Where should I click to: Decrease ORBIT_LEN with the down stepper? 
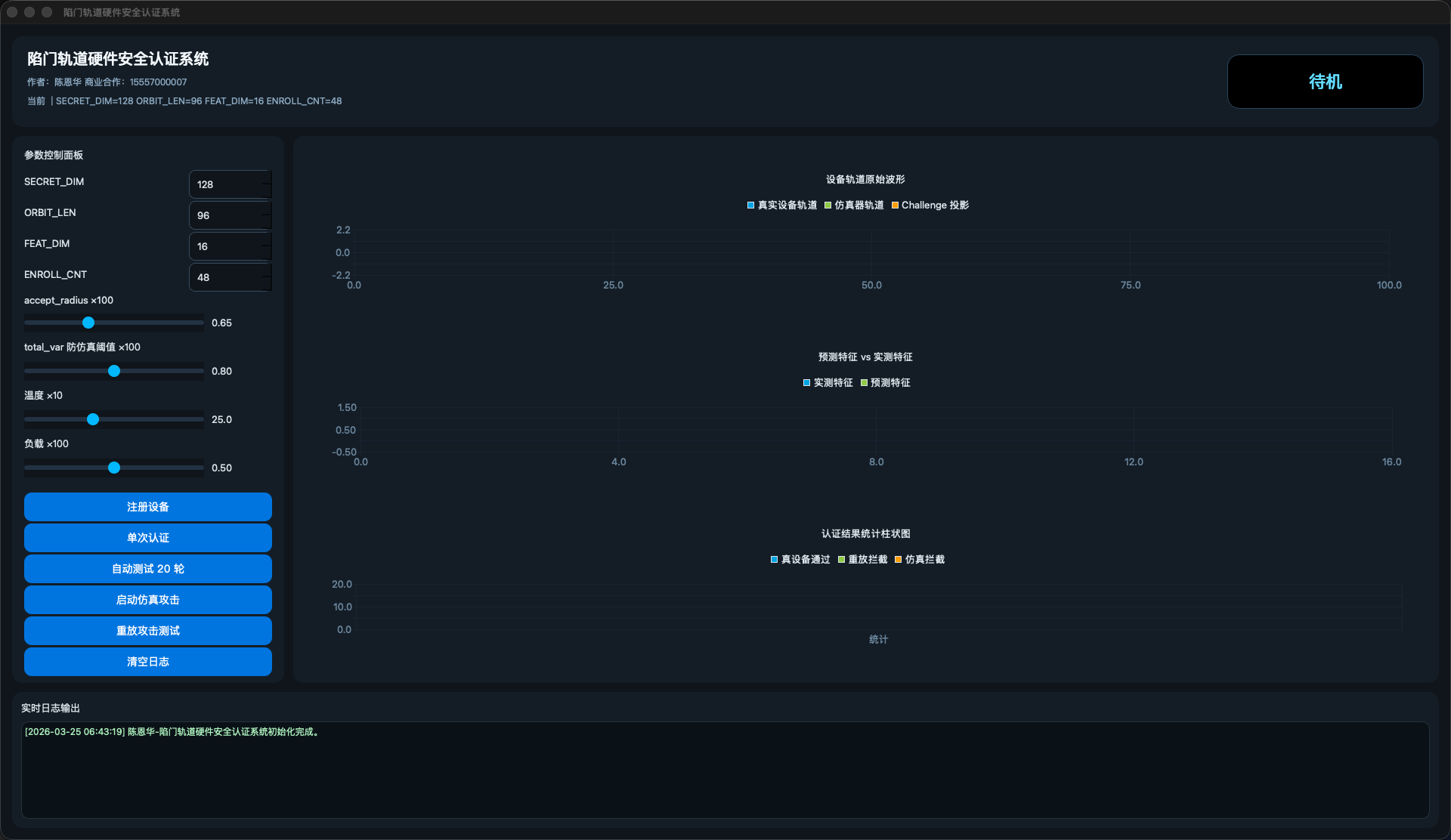[x=266, y=222]
